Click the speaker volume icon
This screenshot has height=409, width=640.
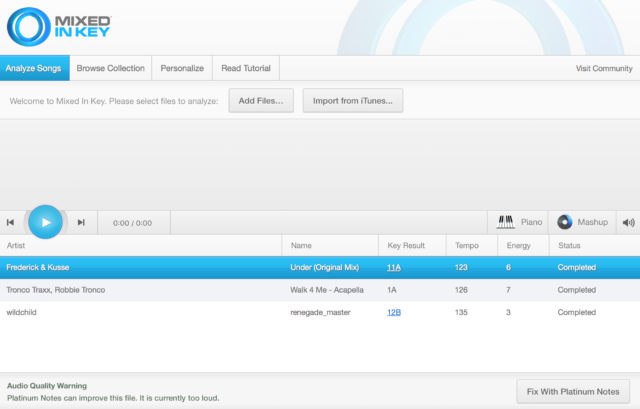pyautogui.click(x=628, y=222)
